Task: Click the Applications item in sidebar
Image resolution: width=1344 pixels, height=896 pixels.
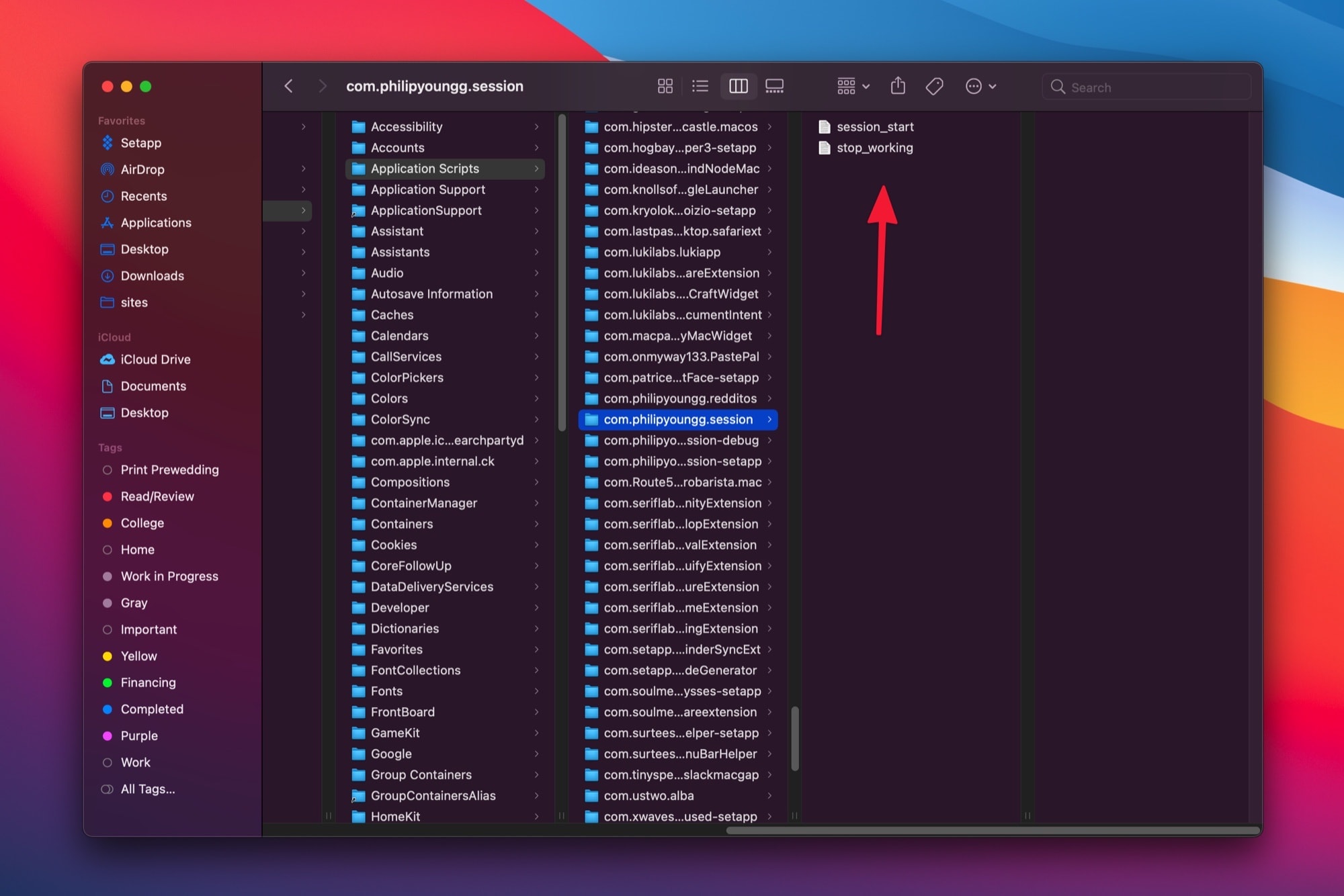Action: [156, 222]
